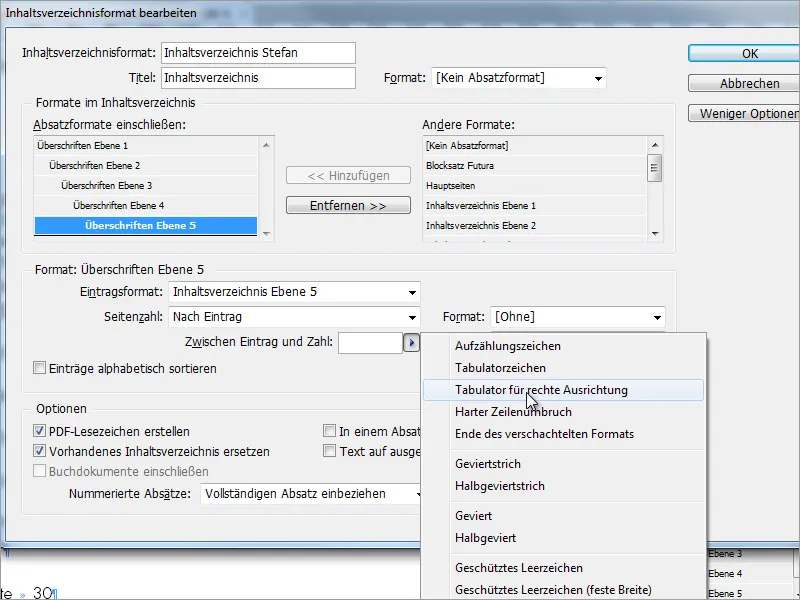Select Inhaltsverzeichnis Ebene 2 in Andere Formate

(535, 226)
